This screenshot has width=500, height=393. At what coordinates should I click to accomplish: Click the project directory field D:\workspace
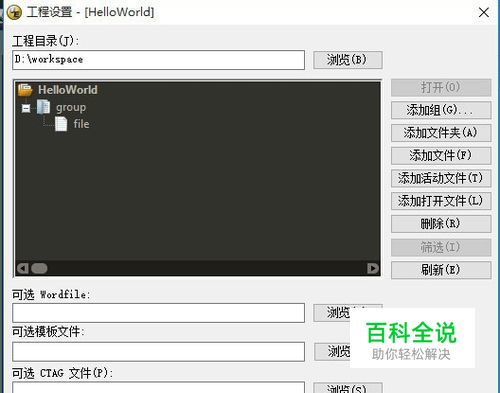pyautogui.click(x=159, y=60)
